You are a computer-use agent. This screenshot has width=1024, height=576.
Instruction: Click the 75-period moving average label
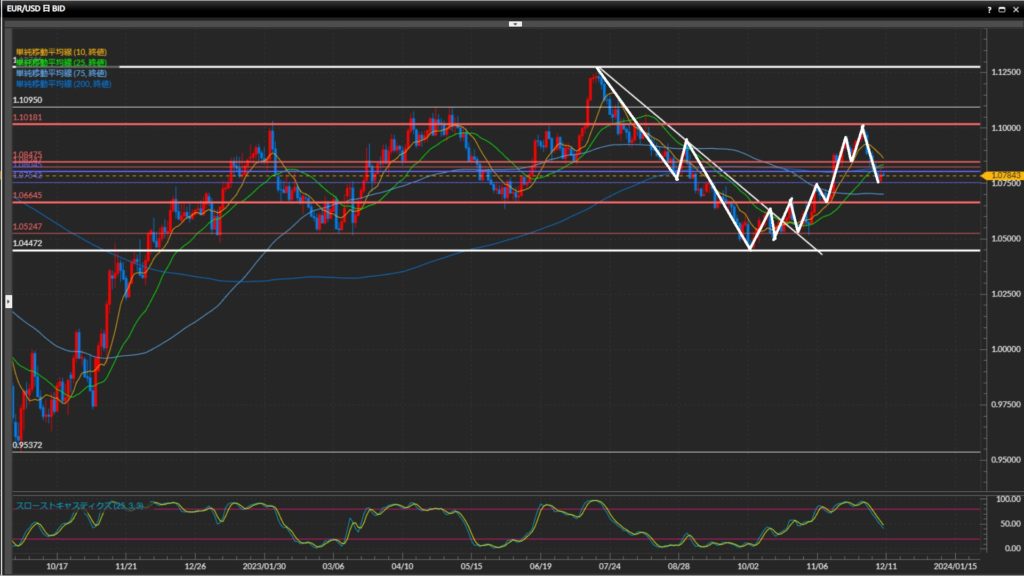coord(61,73)
